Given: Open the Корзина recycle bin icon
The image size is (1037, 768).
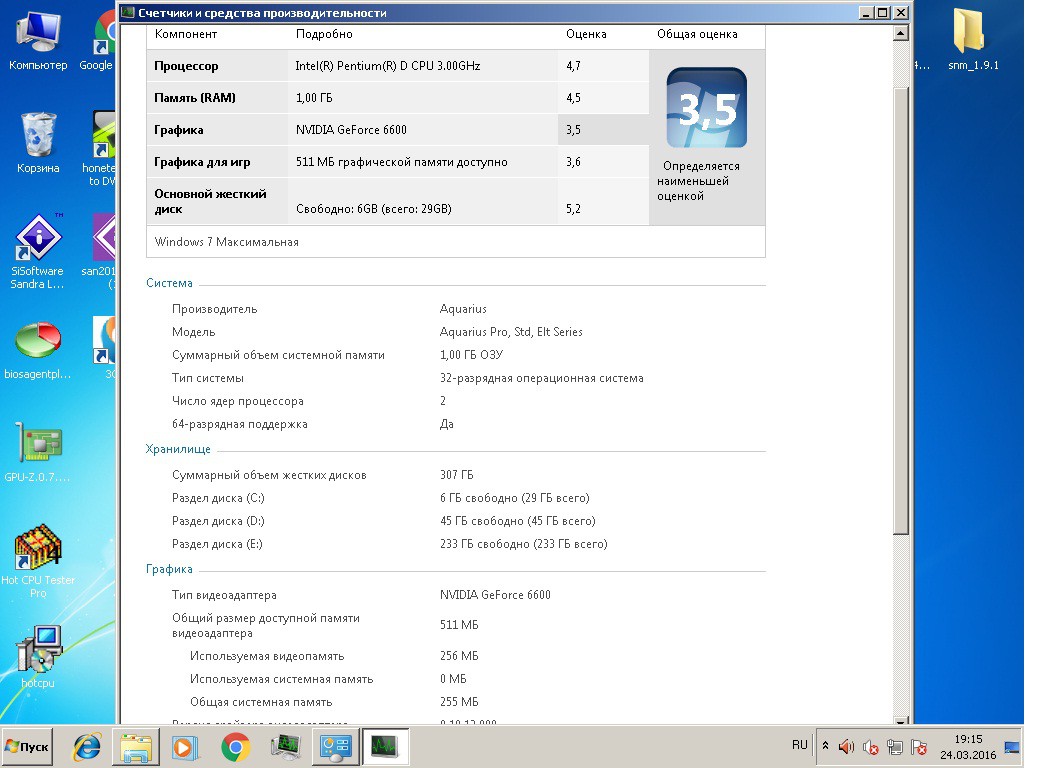Looking at the screenshot, I should 38,142.
